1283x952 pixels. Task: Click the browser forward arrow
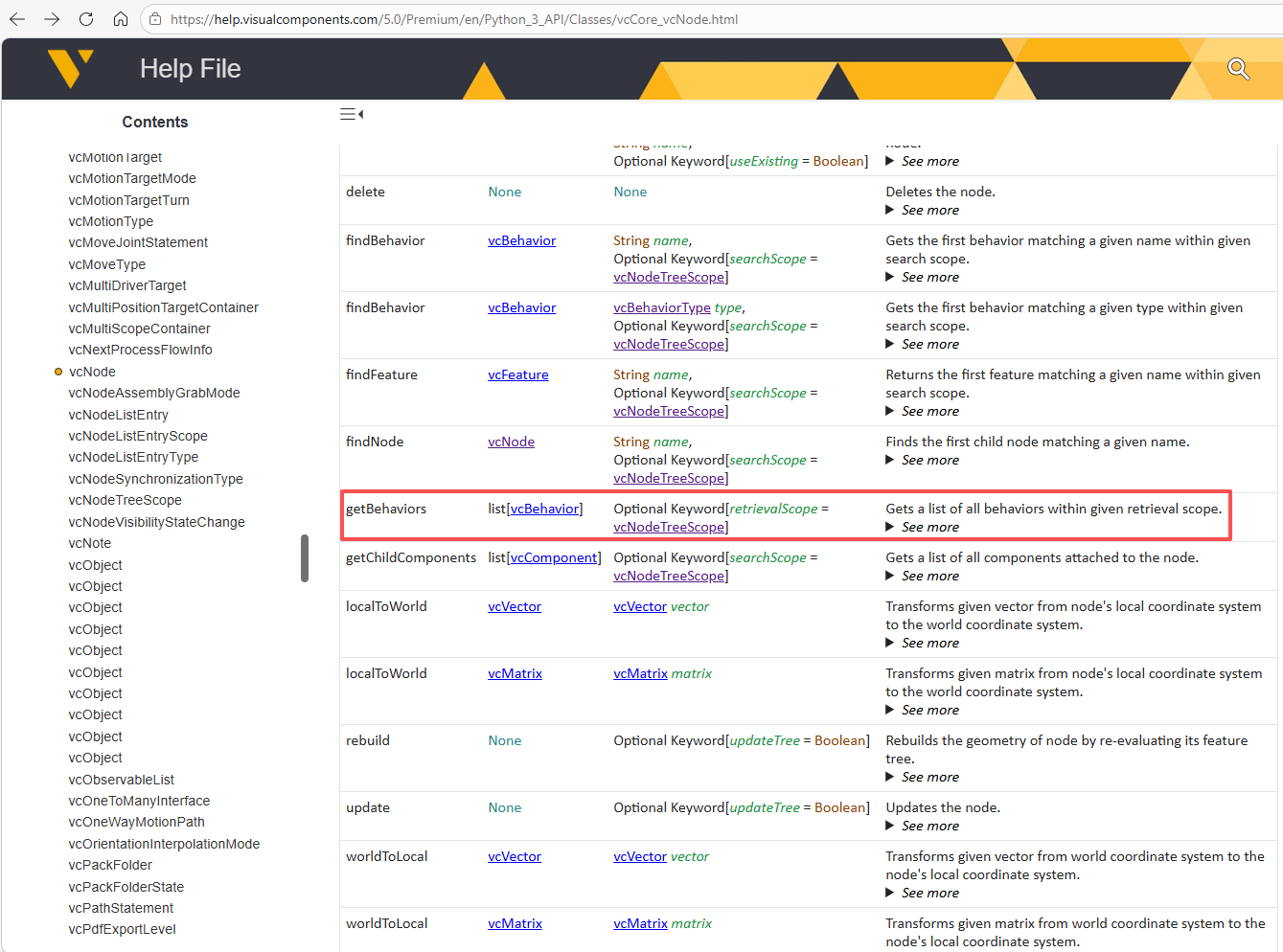pyautogui.click(x=52, y=19)
